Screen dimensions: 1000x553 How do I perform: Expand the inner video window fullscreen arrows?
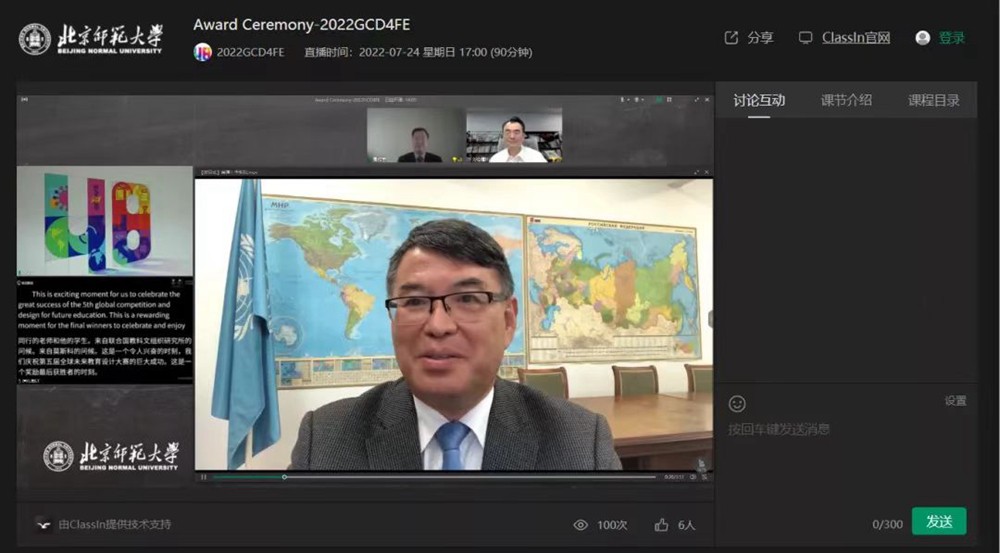(x=696, y=172)
